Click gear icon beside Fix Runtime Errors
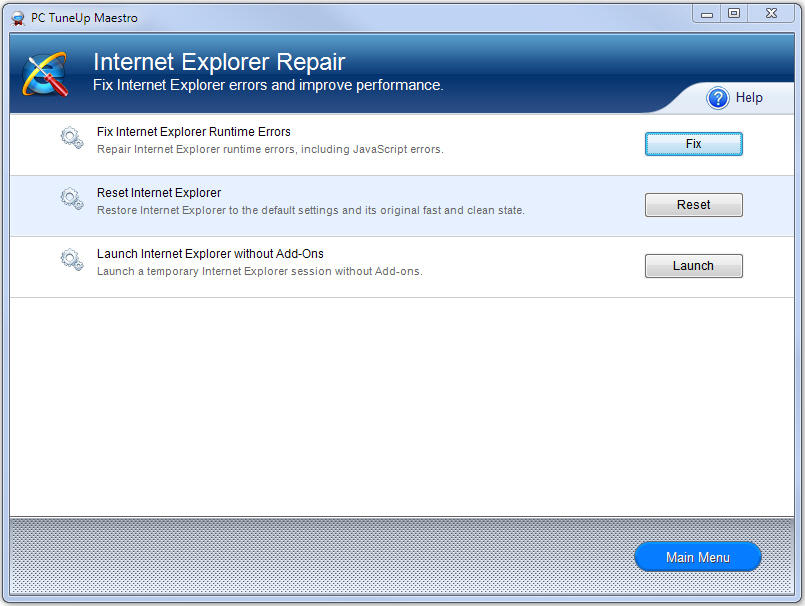The width and height of the screenshot is (805, 606). (71, 138)
